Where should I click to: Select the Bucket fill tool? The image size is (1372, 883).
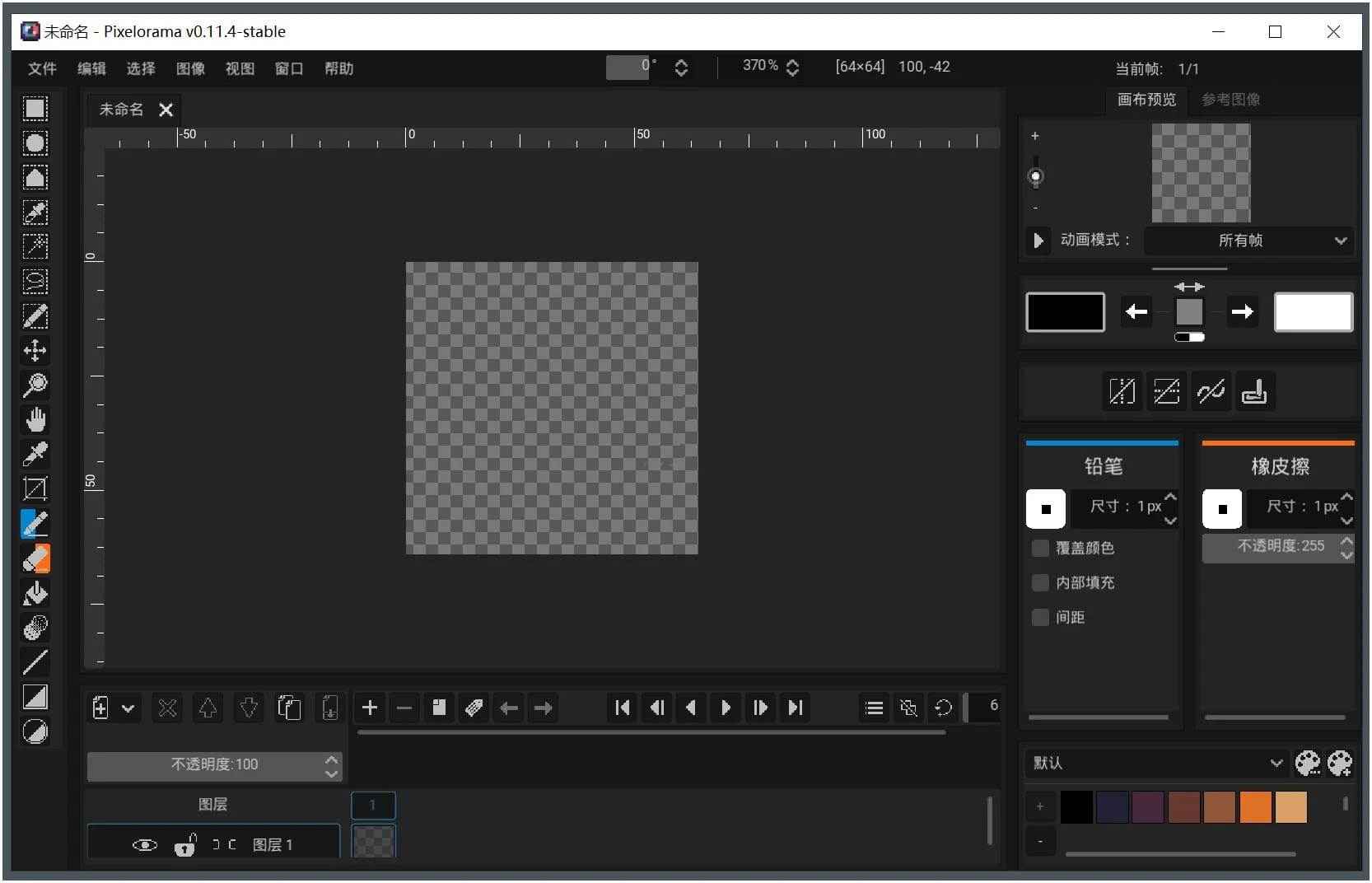pos(35,593)
